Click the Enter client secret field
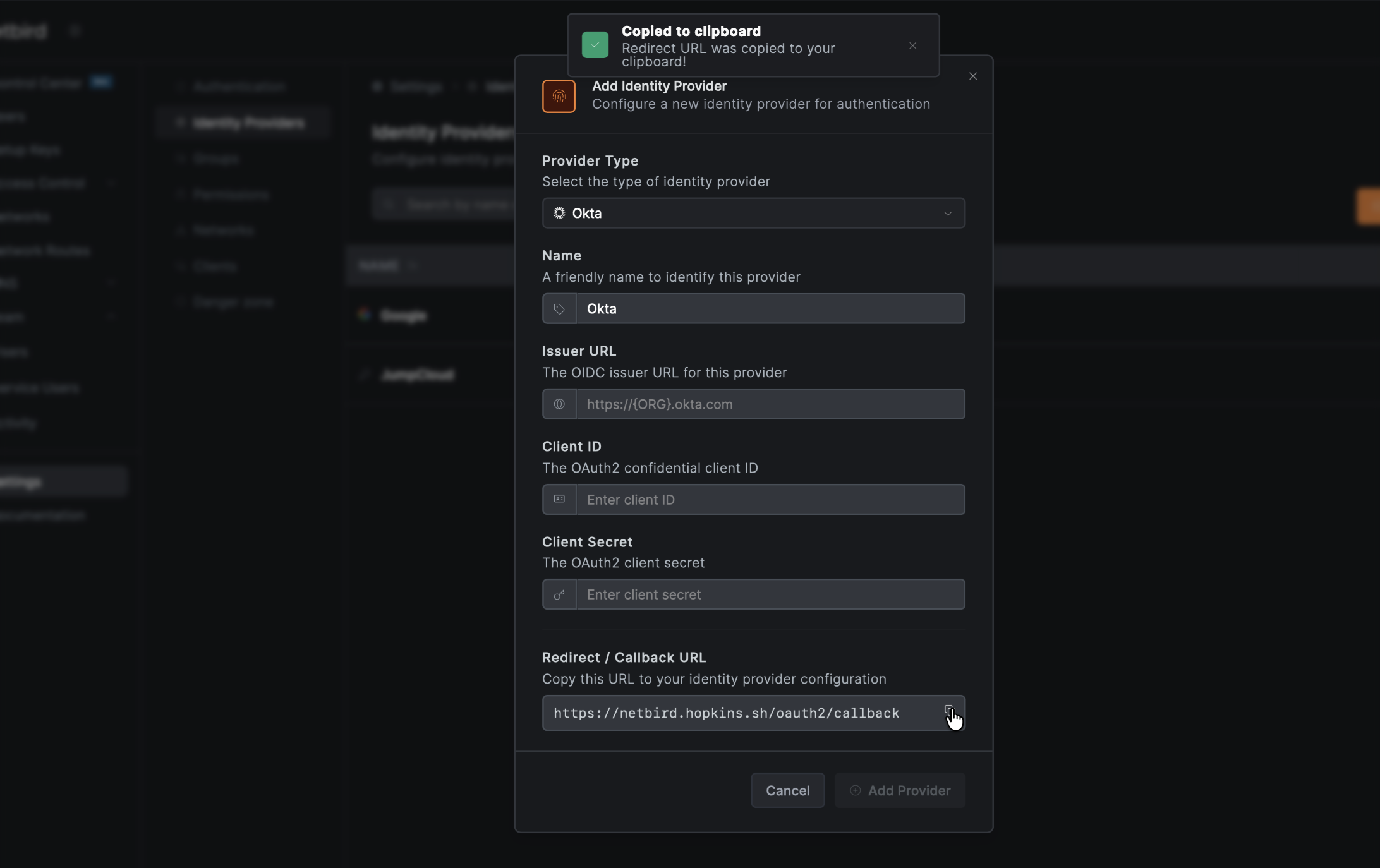The image size is (1380, 868). click(770, 594)
